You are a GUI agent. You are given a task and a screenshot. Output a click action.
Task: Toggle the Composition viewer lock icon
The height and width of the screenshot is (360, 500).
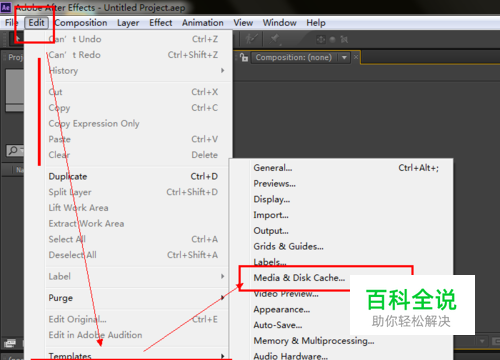click(244, 57)
